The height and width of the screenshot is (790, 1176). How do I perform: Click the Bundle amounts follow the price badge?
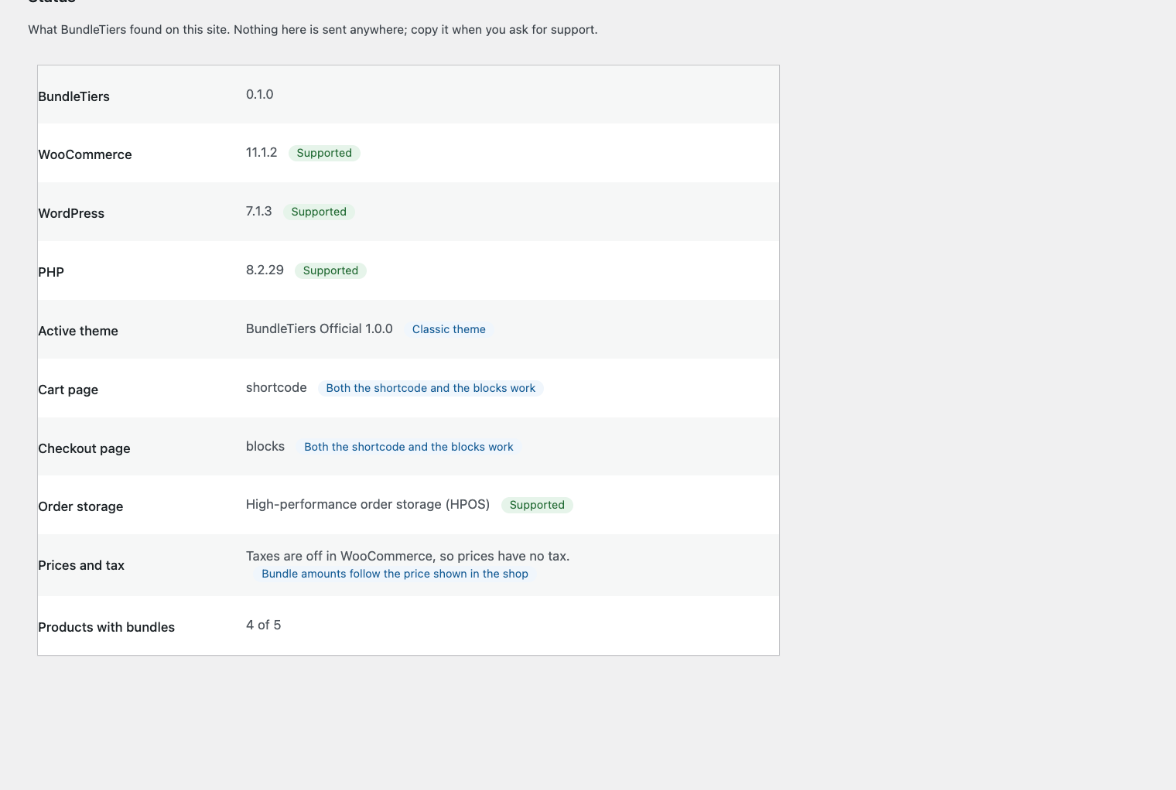coord(394,574)
